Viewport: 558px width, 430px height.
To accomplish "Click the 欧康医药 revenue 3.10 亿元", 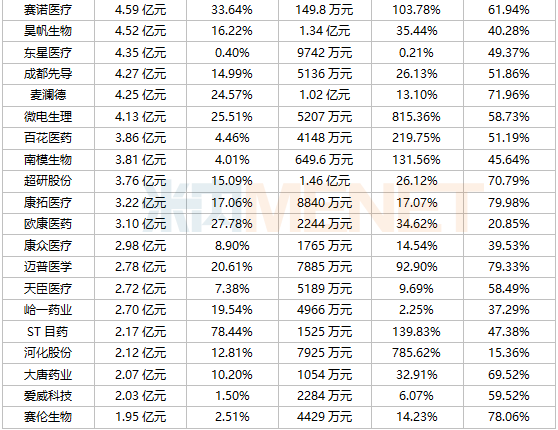I will point(140,224).
